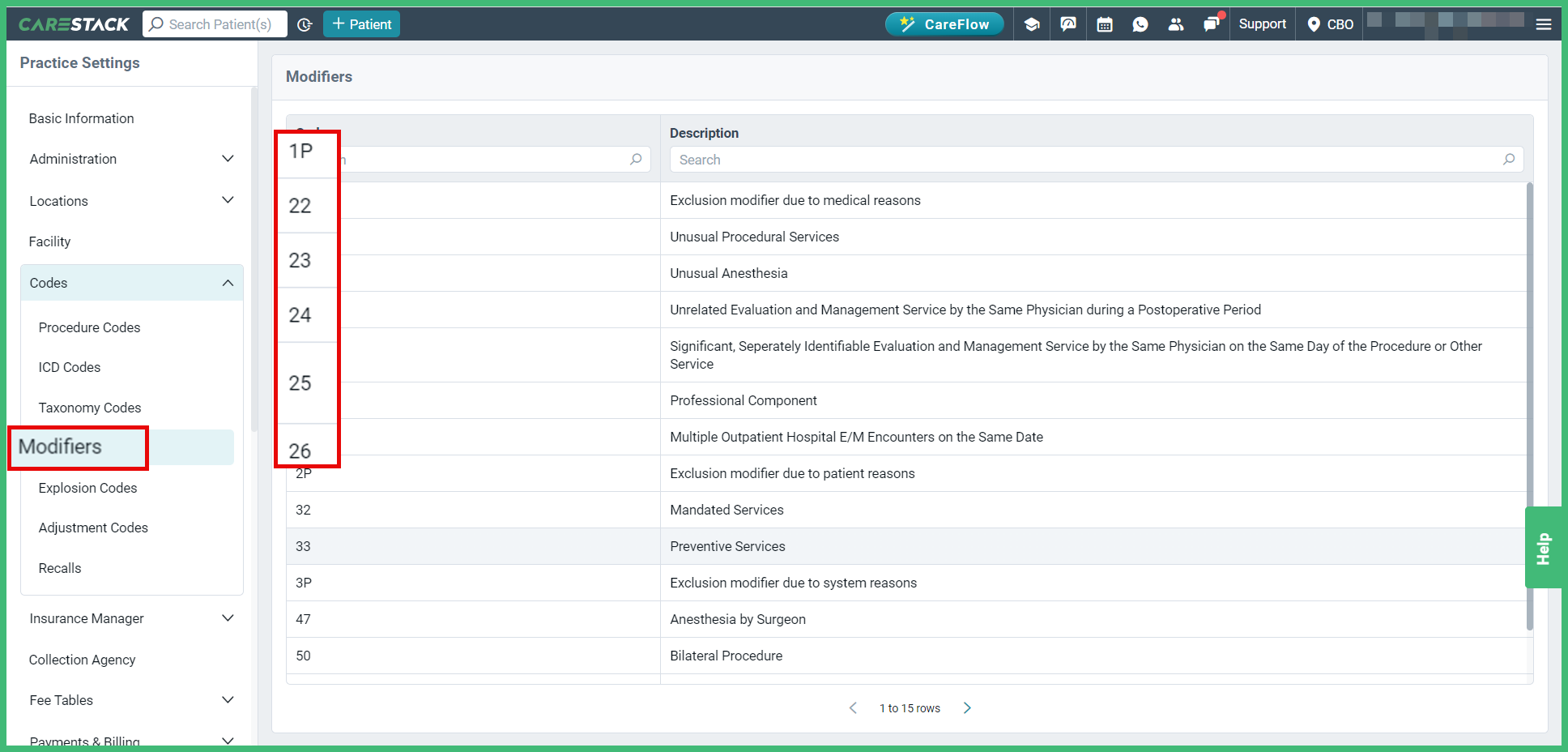
Task: Click the CareFlow button
Action: click(x=944, y=23)
